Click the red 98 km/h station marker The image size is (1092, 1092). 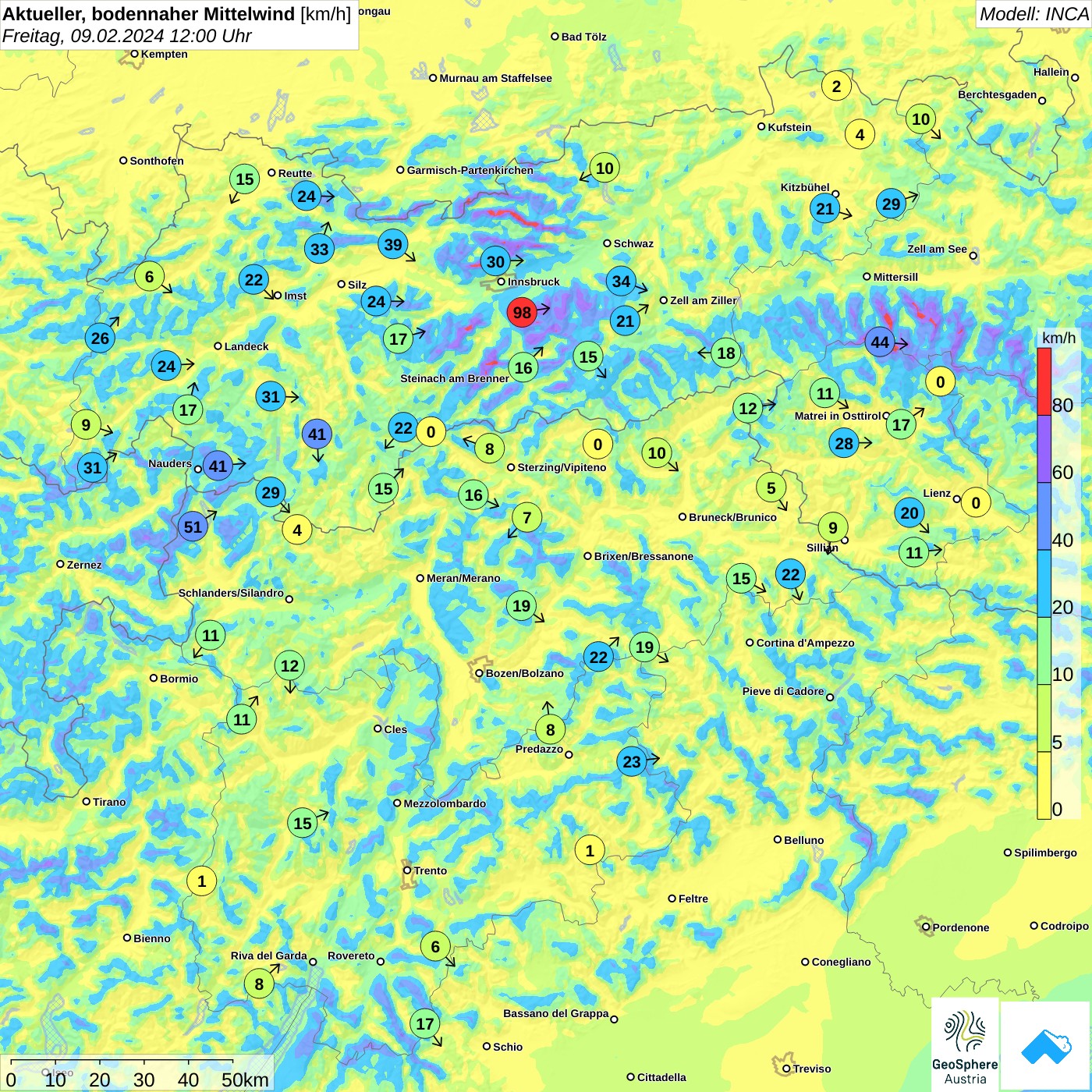(522, 313)
